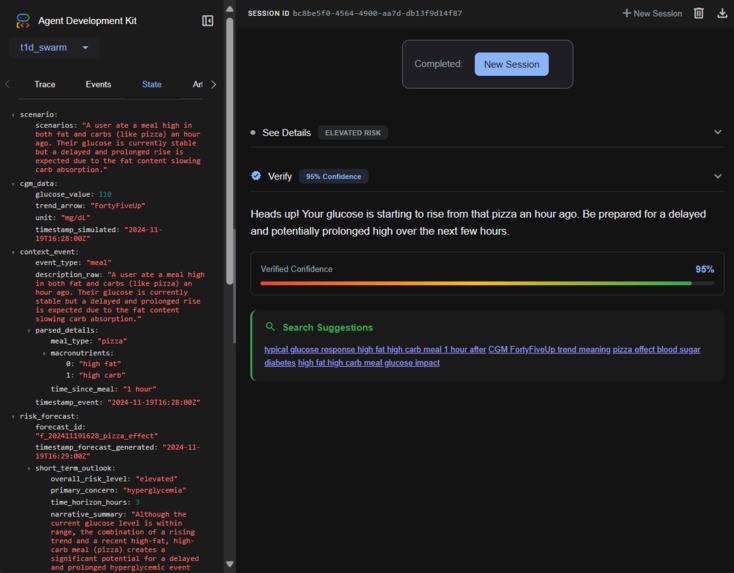
Task: Click the ELEVATED RISK badge
Action: (353, 133)
